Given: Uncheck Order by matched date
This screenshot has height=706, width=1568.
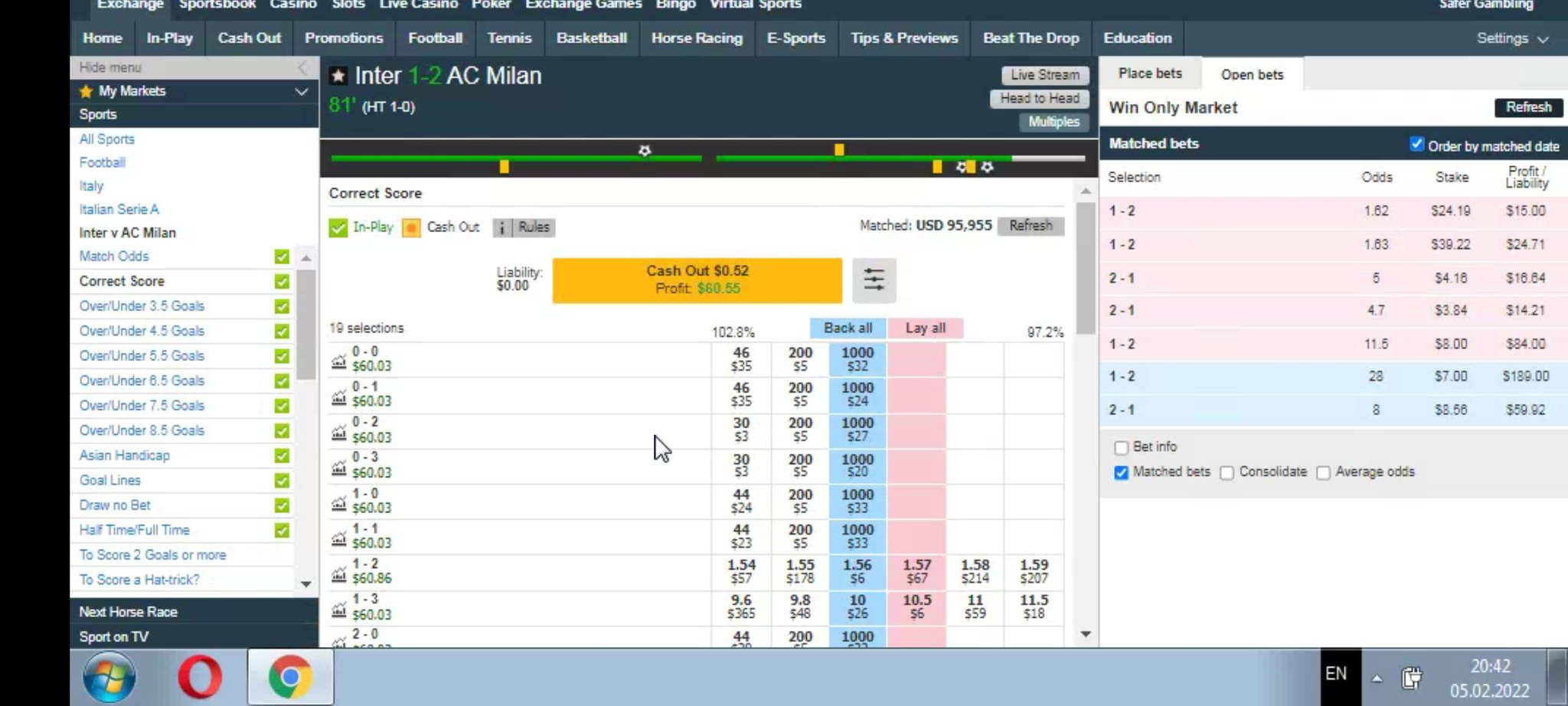Looking at the screenshot, I should pyautogui.click(x=1416, y=144).
